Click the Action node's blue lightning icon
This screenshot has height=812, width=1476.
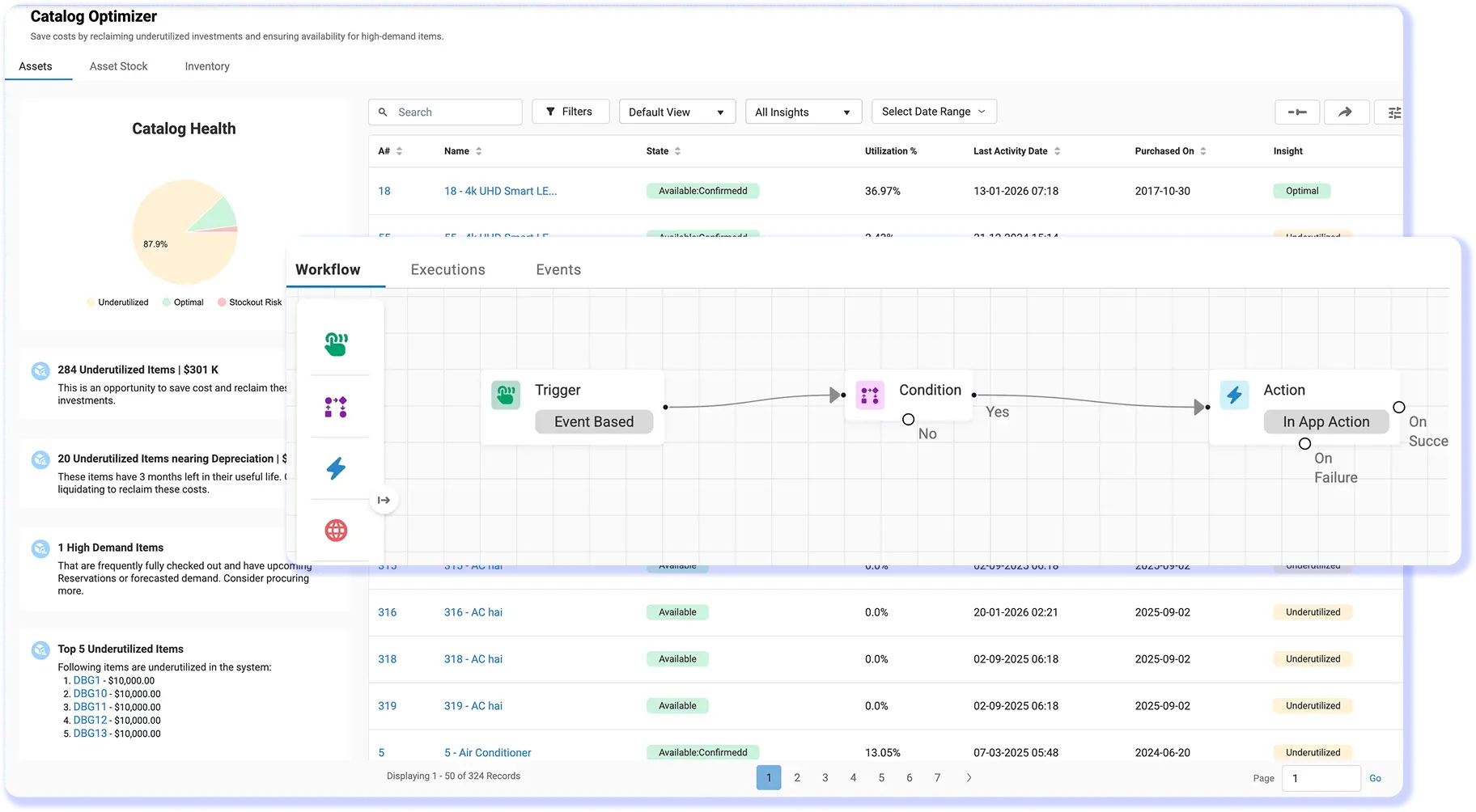pyautogui.click(x=1234, y=395)
